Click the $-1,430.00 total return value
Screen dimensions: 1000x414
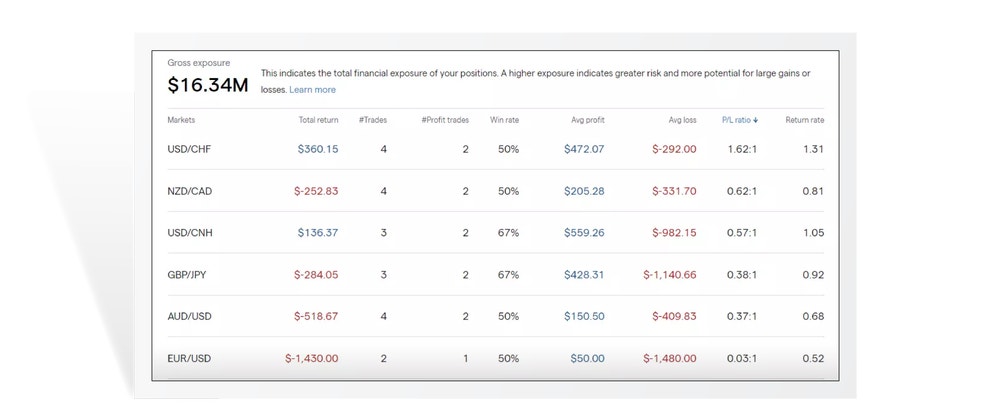[x=311, y=358]
